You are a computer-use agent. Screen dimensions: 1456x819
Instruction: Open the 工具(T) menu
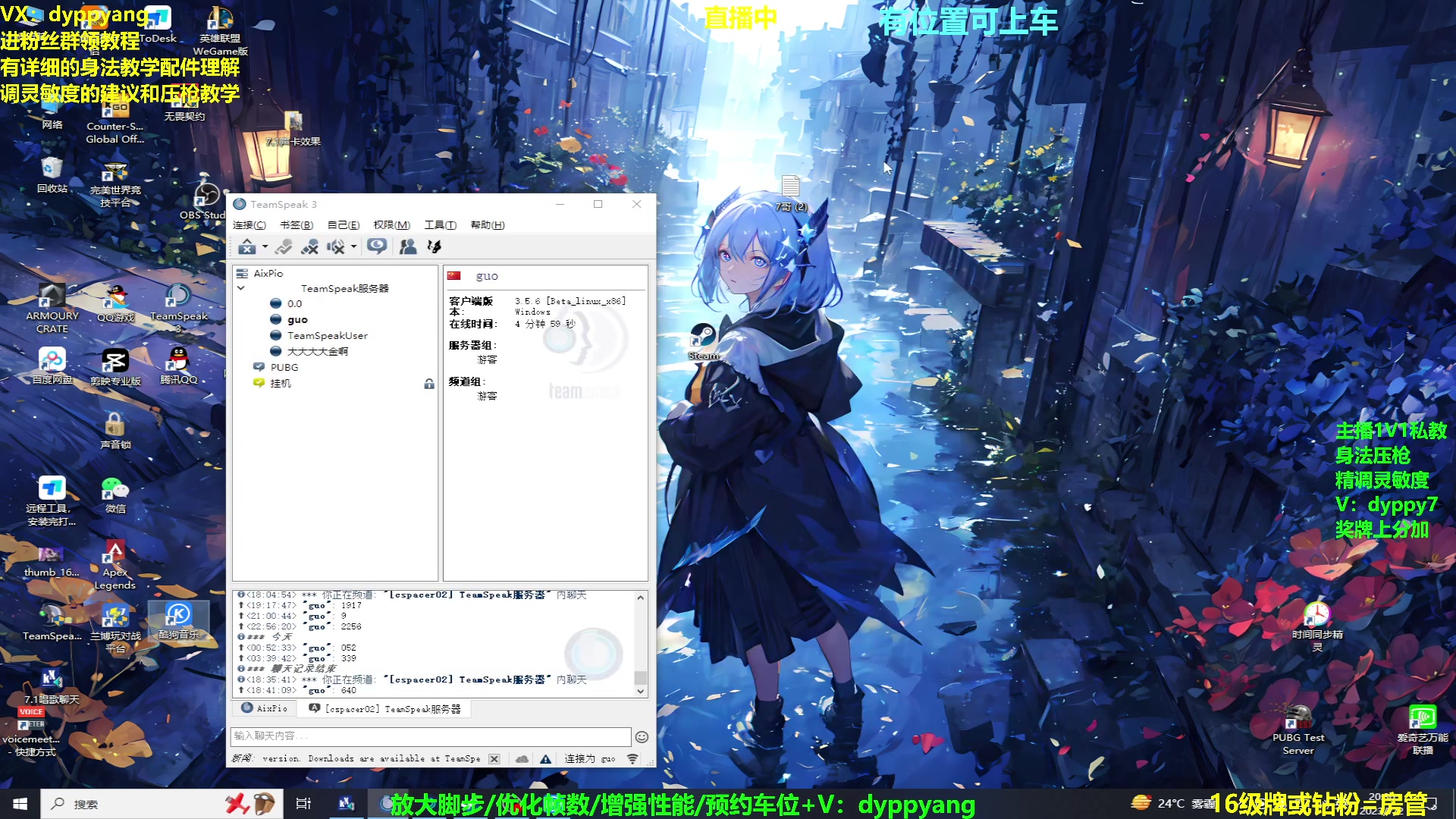click(440, 225)
